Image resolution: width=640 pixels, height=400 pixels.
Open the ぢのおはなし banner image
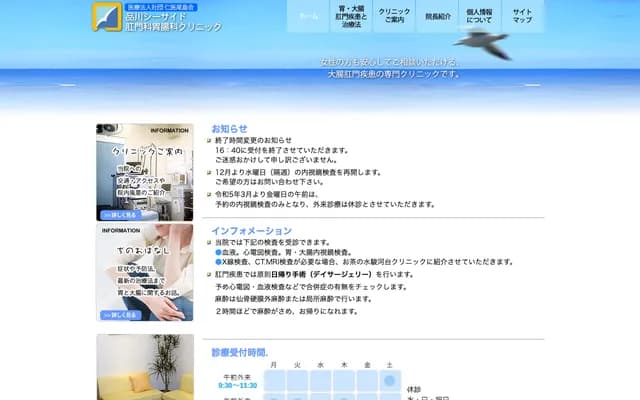point(144,272)
